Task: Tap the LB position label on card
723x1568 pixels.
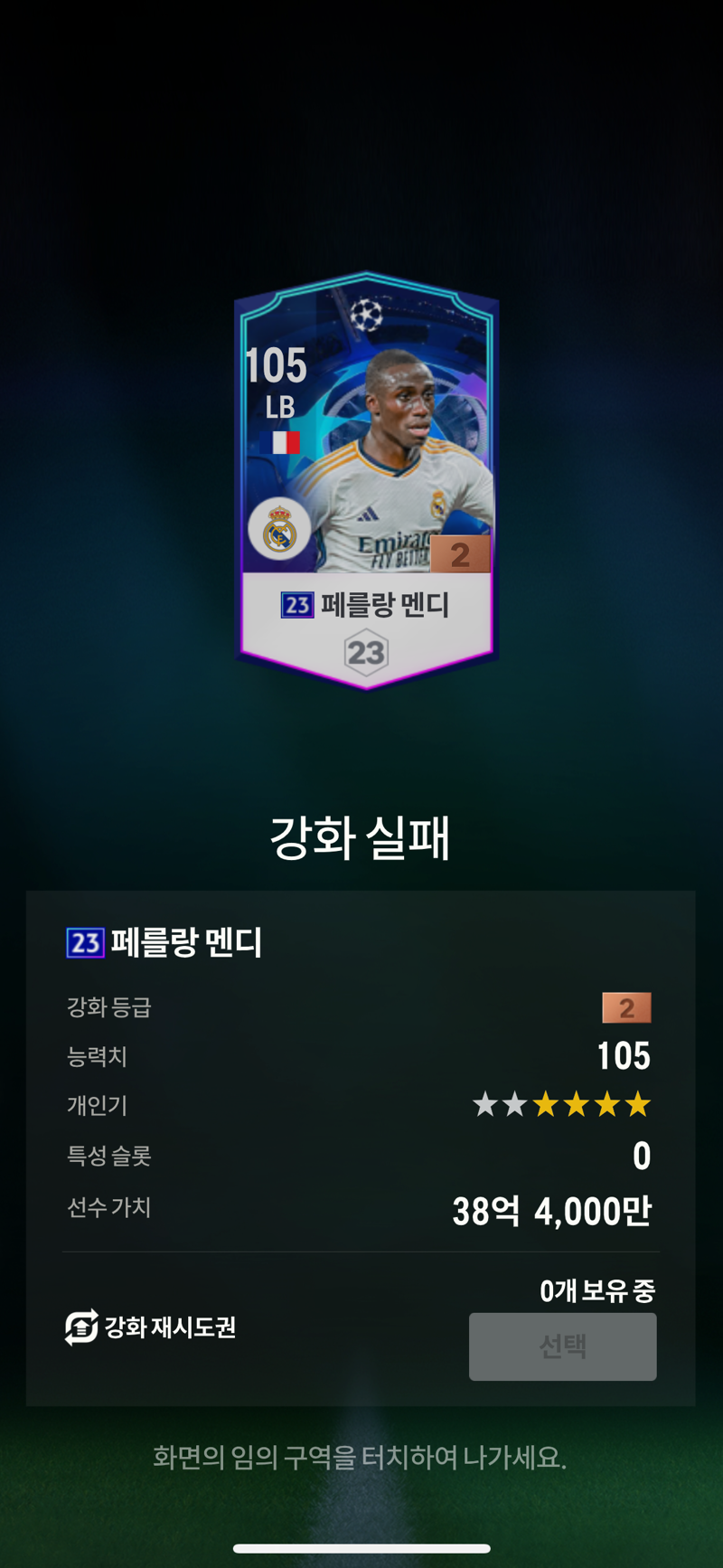Action: [279, 408]
